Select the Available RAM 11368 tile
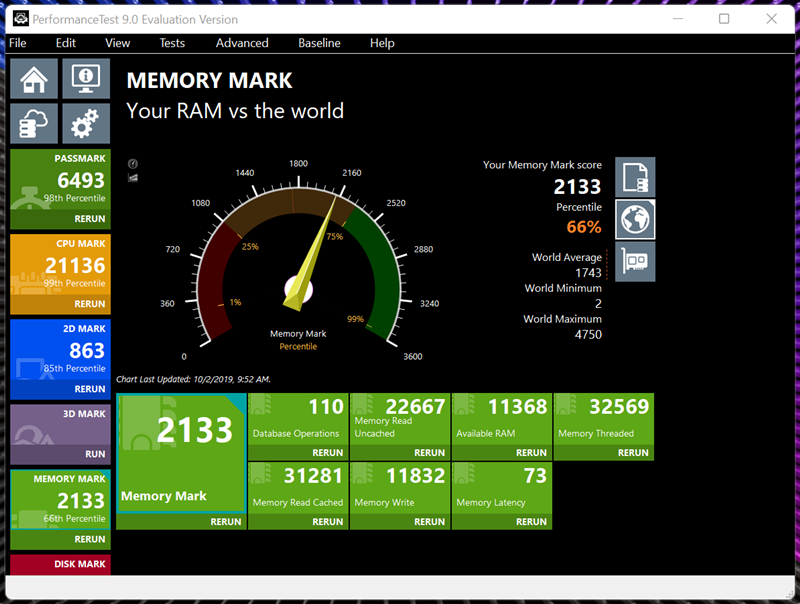This screenshot has width=800, height=604. 502,419
